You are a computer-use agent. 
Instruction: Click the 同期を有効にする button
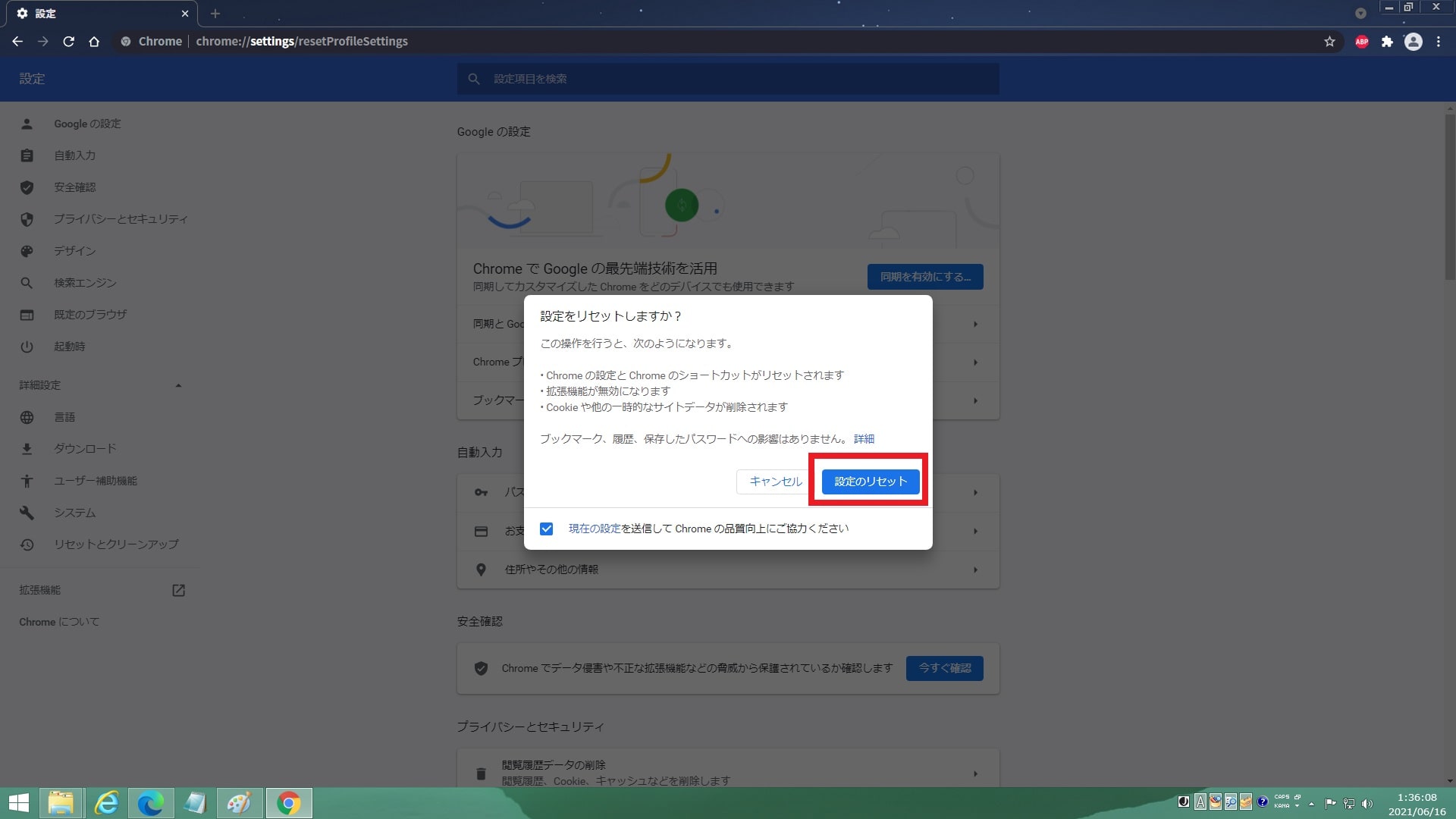point(925,277)
